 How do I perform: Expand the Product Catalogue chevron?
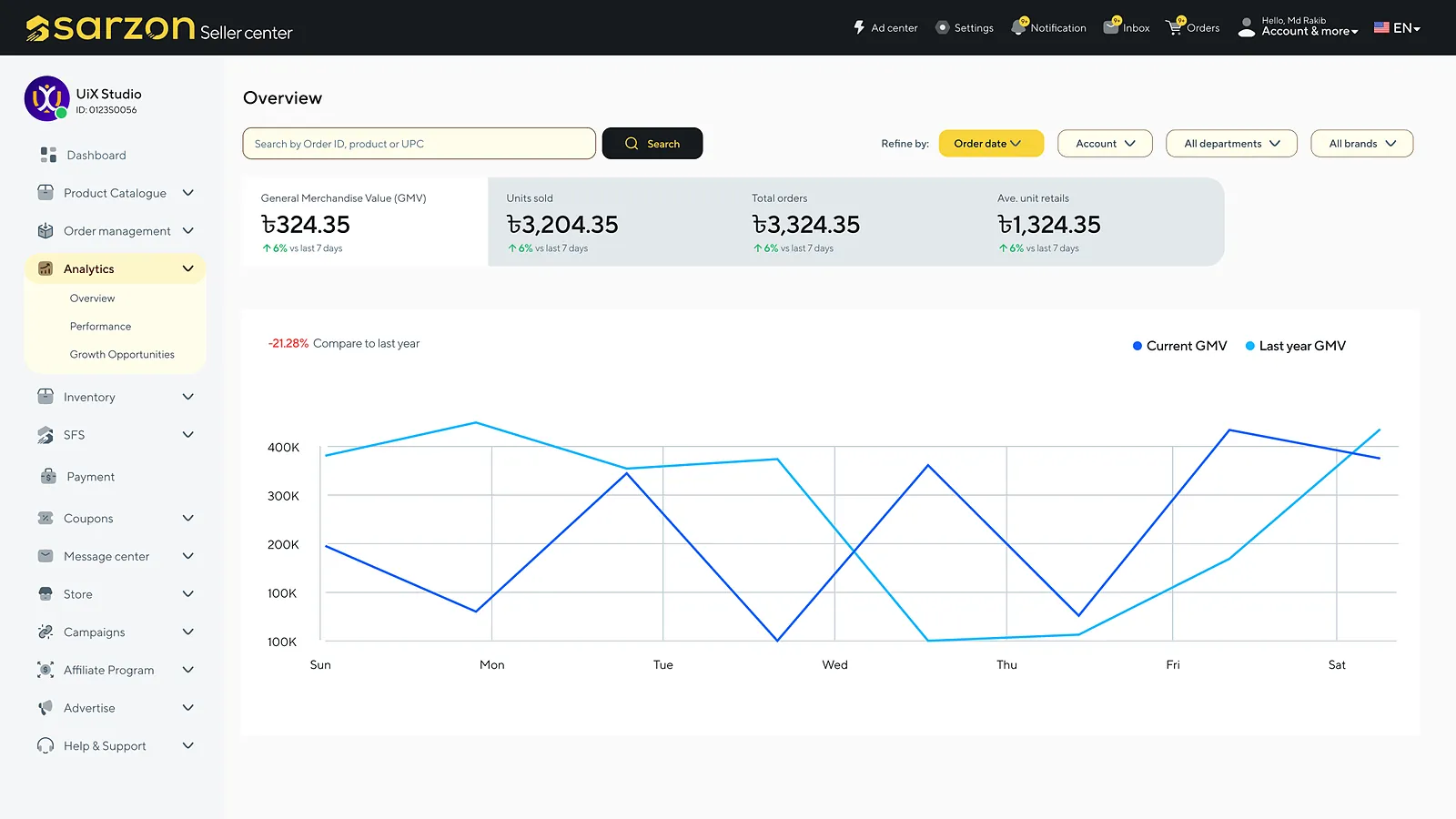188,193
